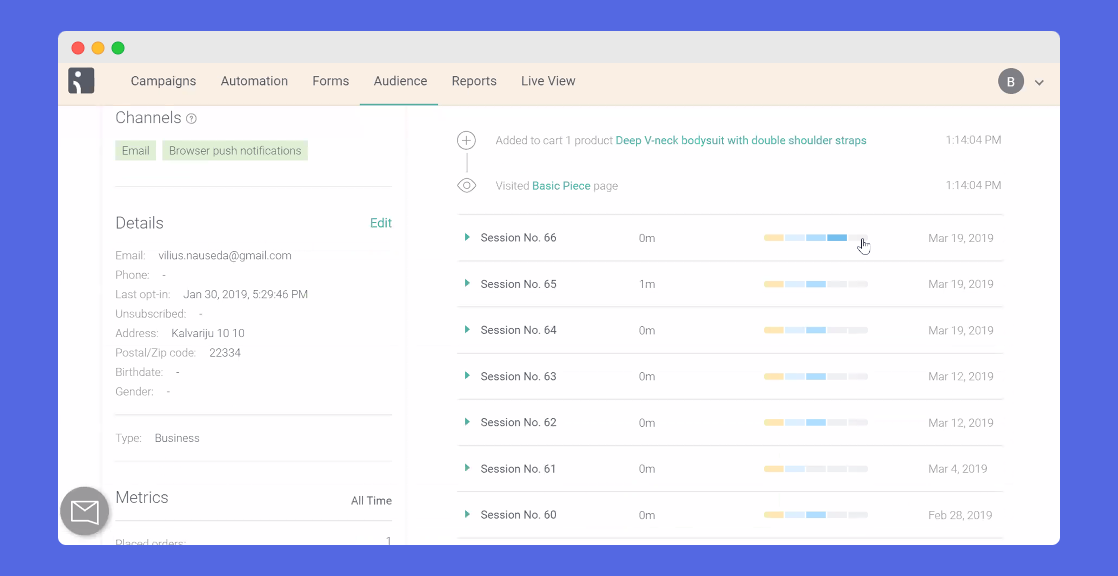Switch to the Reports tab
Image resolution: width=1118 pixels, height=576 pixels.
pyautogui.click(x=474, y=81)
